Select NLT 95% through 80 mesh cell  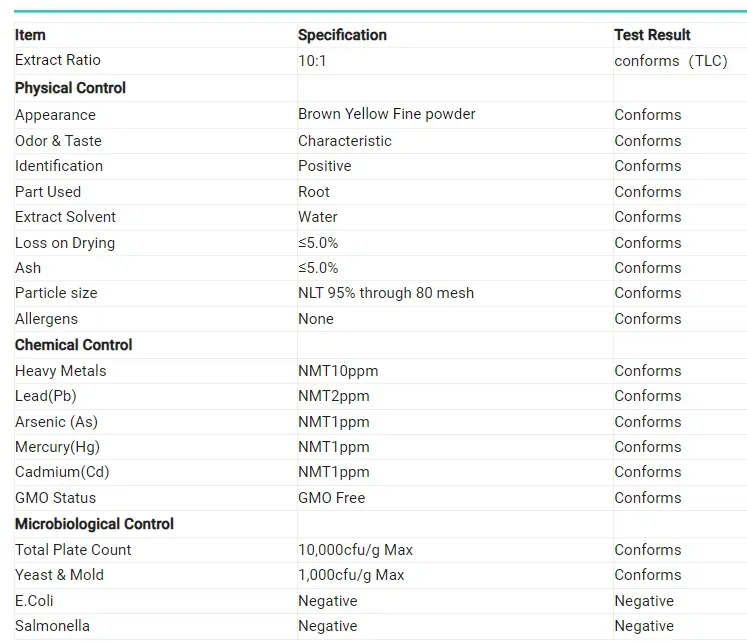(x=386, y=292)
